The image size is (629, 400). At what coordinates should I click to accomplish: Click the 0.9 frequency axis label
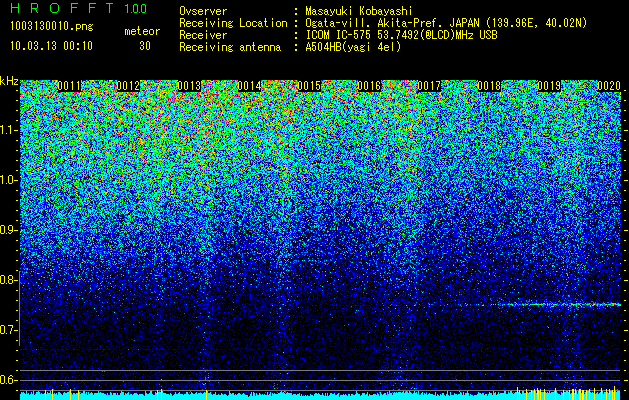click(x=9, y=230)
